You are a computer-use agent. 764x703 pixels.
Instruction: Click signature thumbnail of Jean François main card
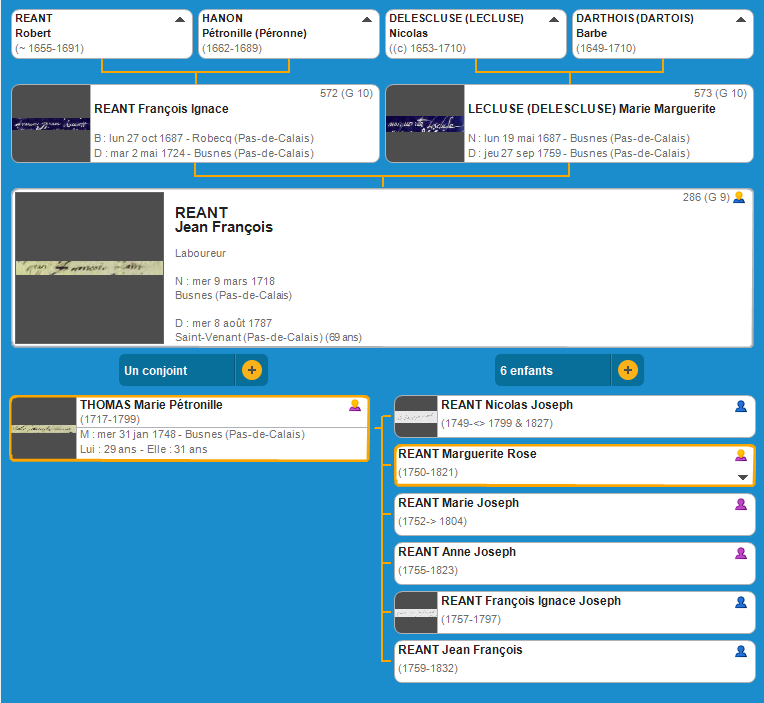(89, 268)
